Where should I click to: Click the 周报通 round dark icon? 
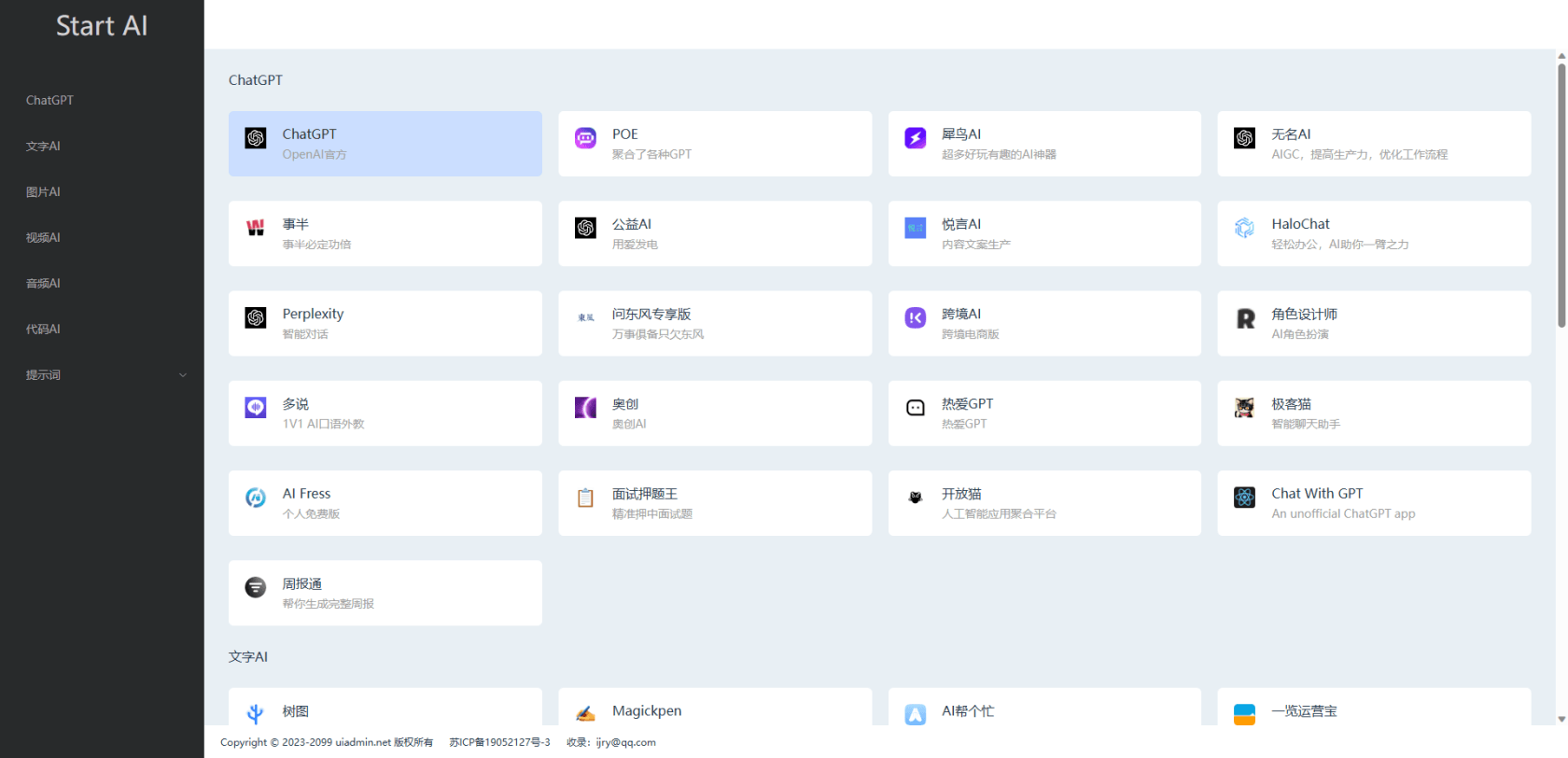click(256, 587)
